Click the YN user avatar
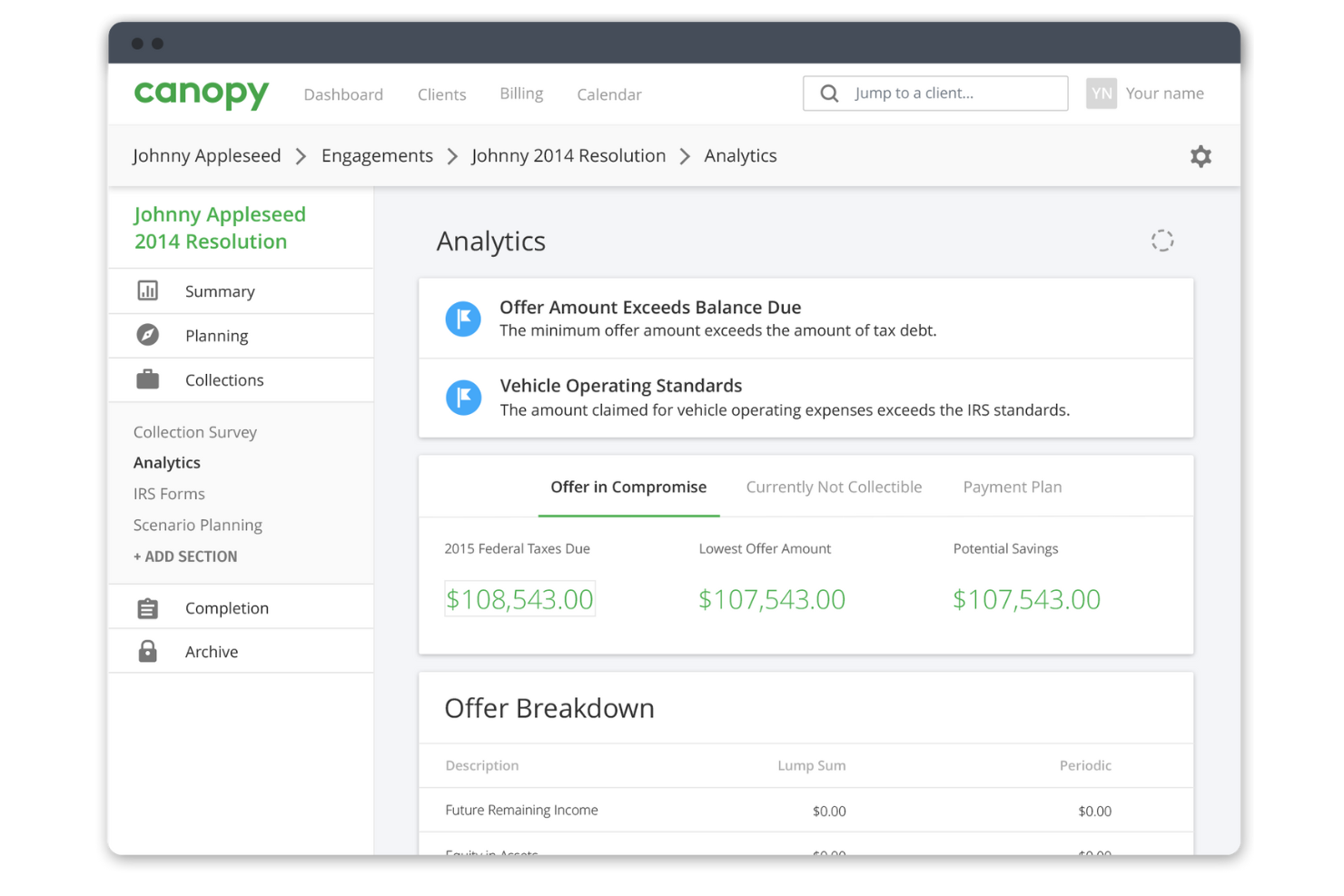1344x896 pixels. [1101, 93]
